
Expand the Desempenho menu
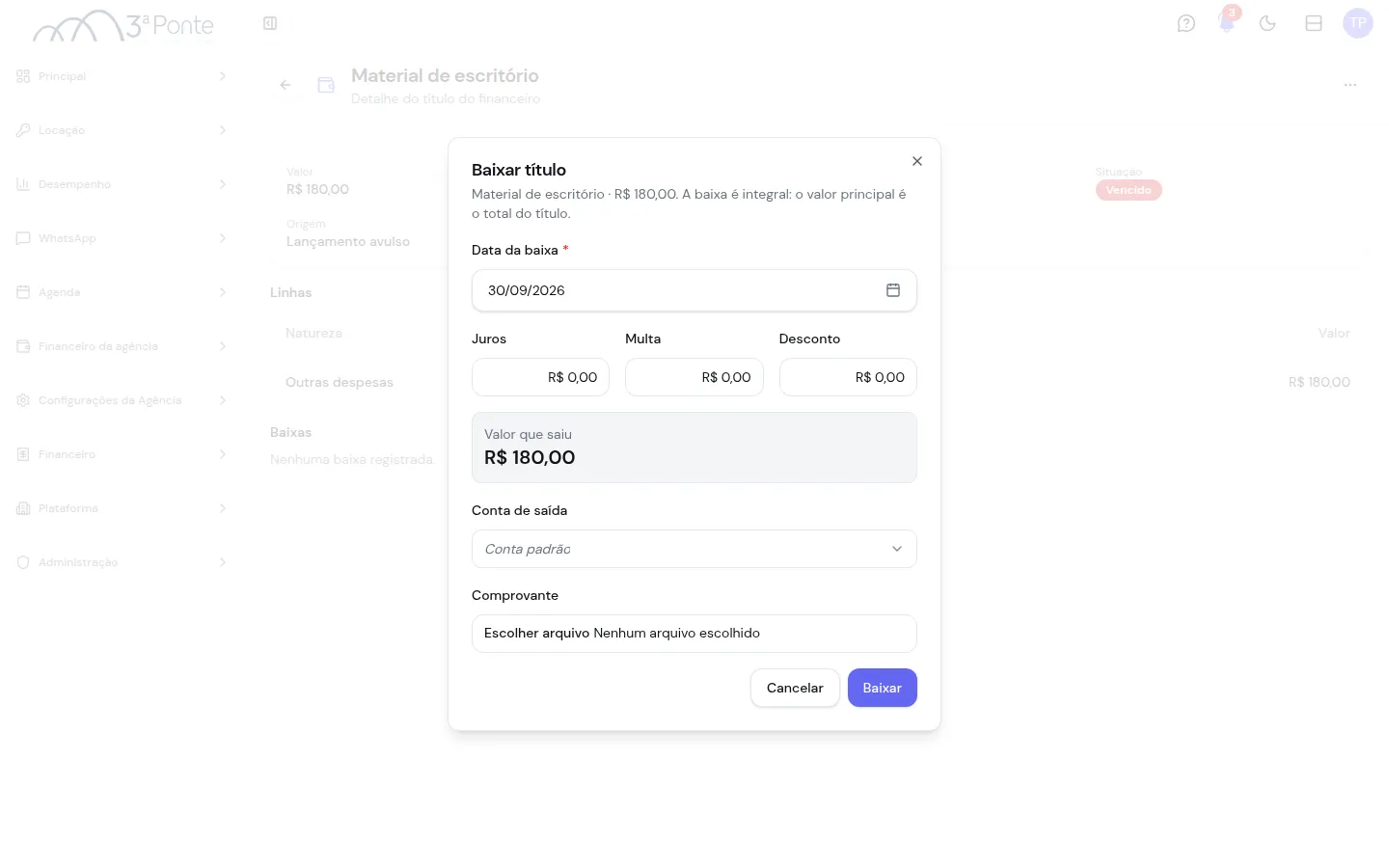click(x=122, y=184)
